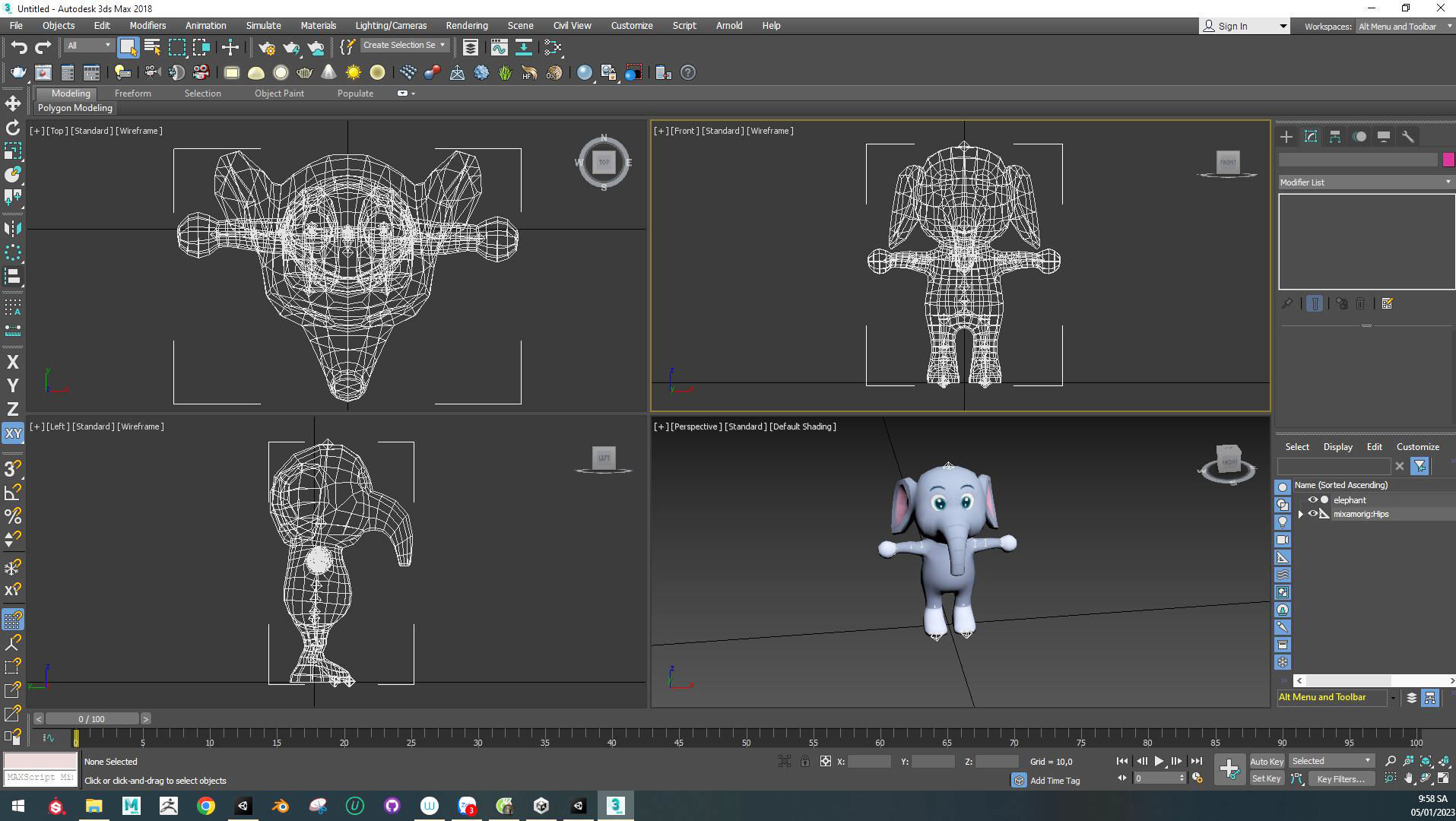This screenshot has height=821, width=1456.
Task: Open Select by Name list icon
Action: tap(152, 47)
